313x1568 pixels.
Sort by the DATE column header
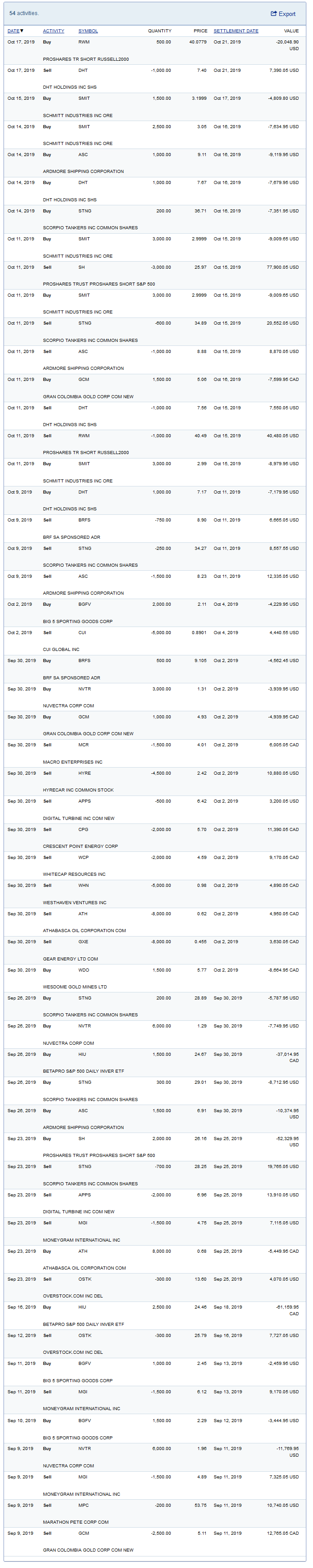coord(13,31)
